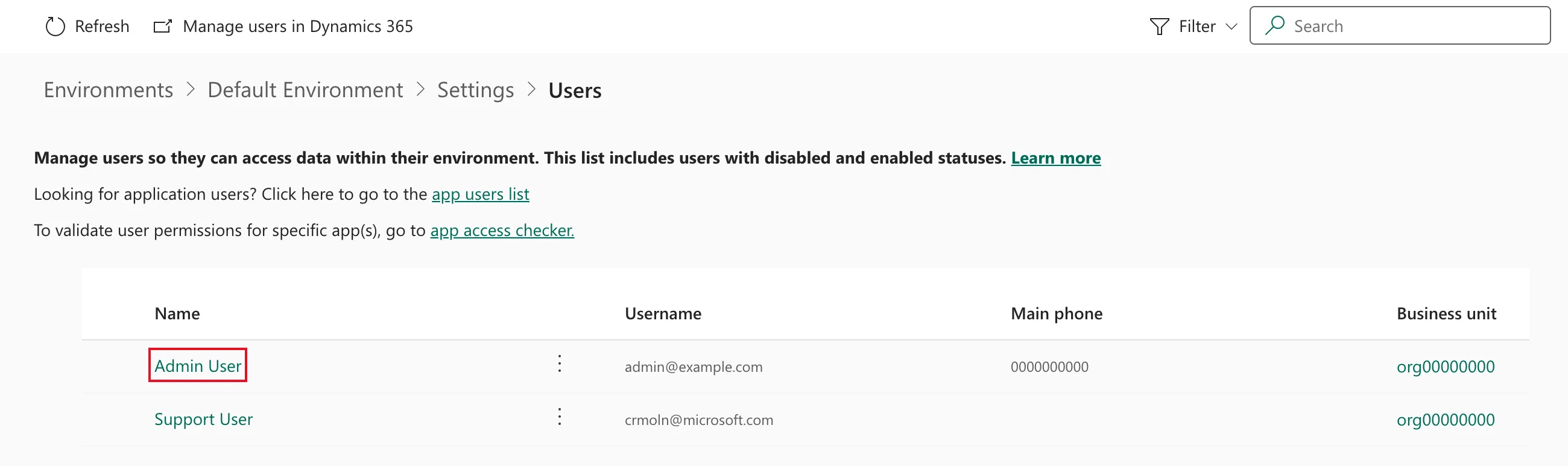This screenshot has height=466, width=1568.
Task: Sort by the Username column header
Action: click(663, 313)
